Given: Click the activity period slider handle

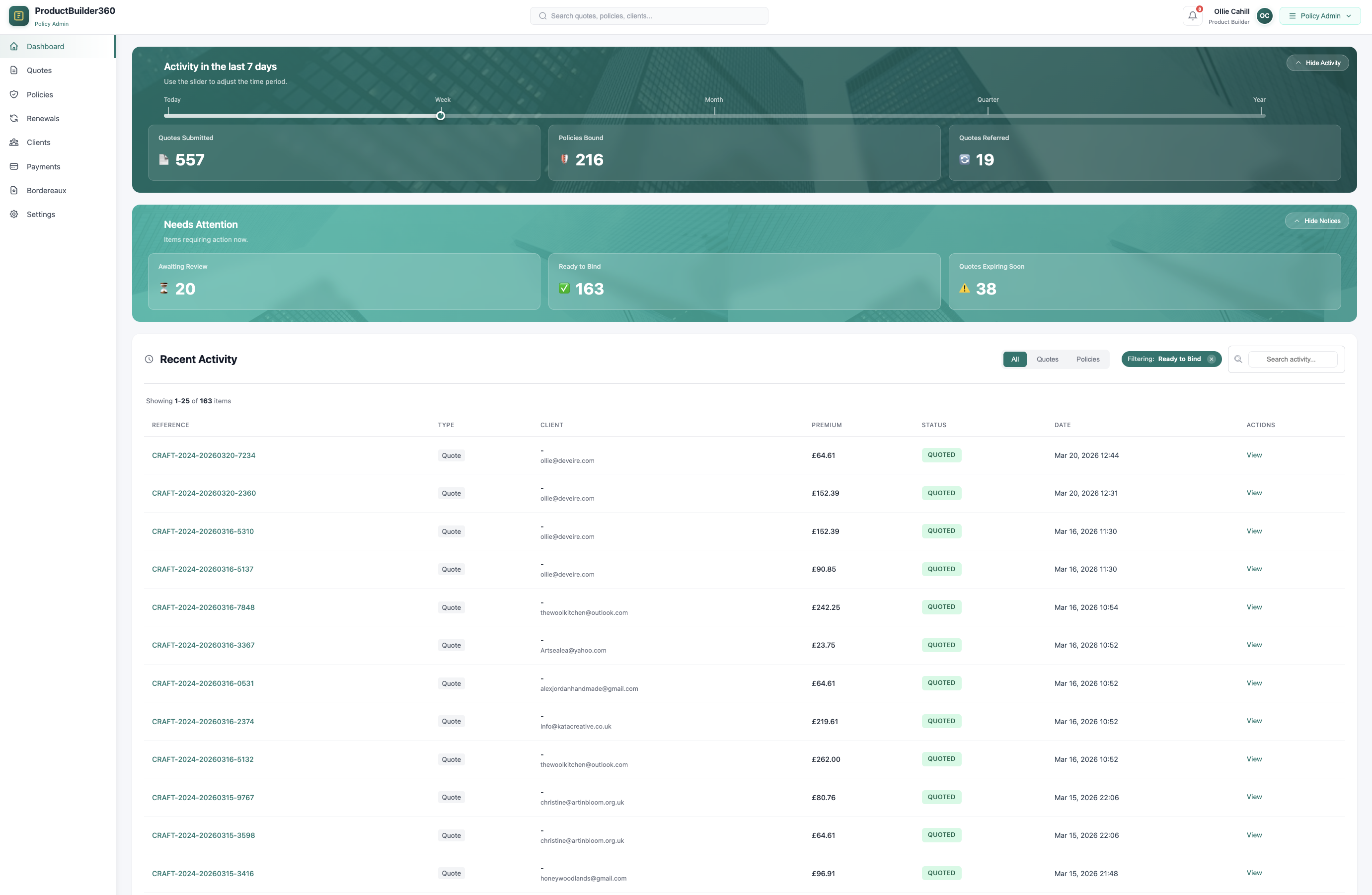Looking at the screenshot, I should pos(441,116).
